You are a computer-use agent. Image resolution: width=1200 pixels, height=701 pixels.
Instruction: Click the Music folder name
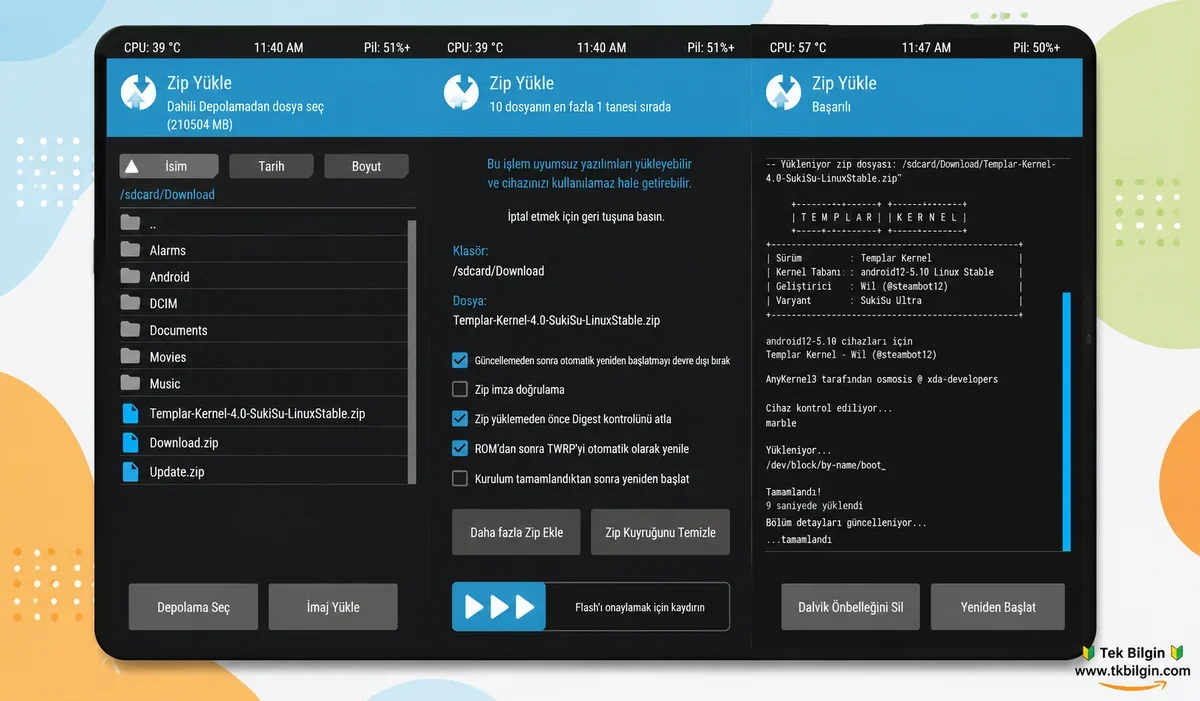click(x=165, y=384)
